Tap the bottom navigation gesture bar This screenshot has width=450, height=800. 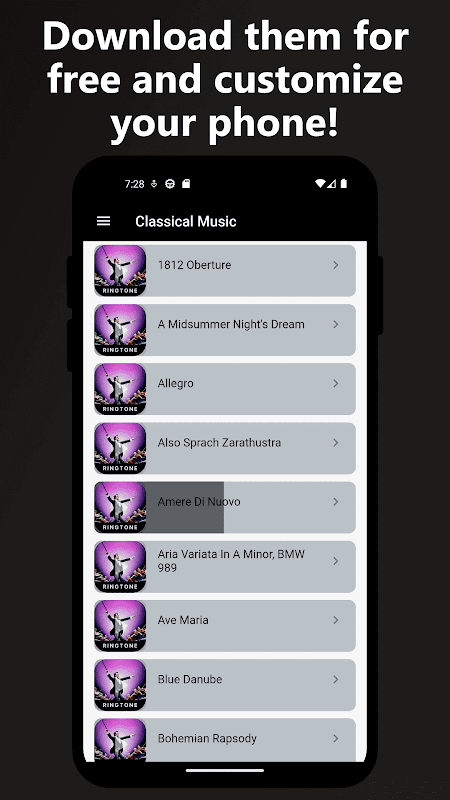coord(225,770)
